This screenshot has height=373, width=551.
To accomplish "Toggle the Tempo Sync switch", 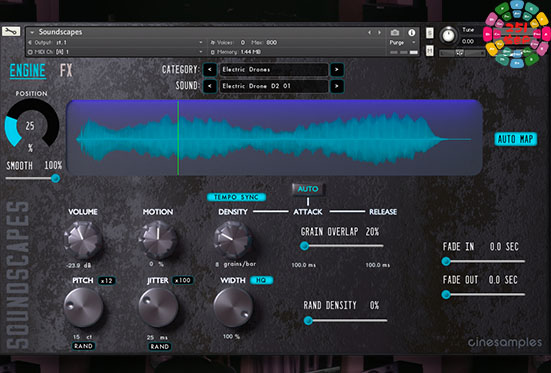I will tap(236, 197).
